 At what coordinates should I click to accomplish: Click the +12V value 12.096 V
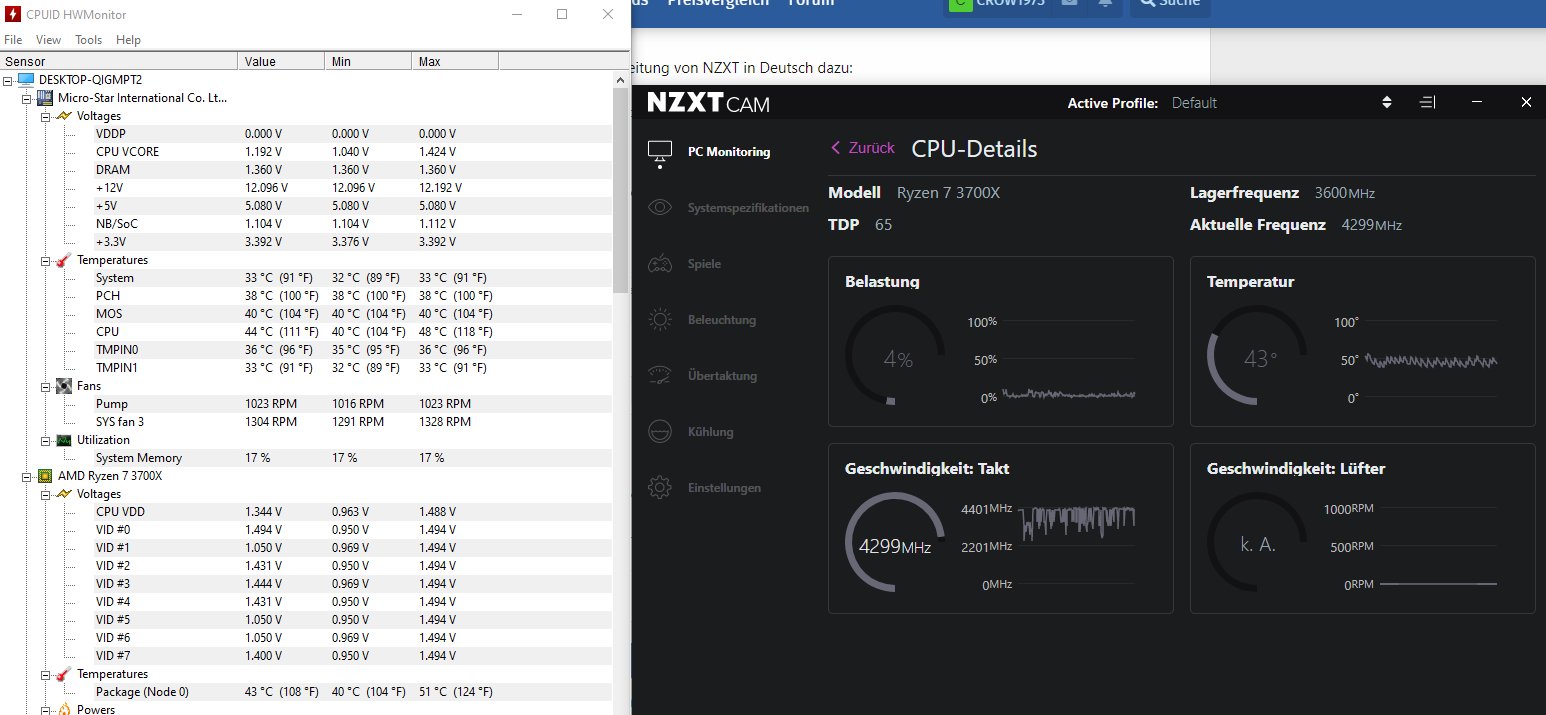coord(266,188)
